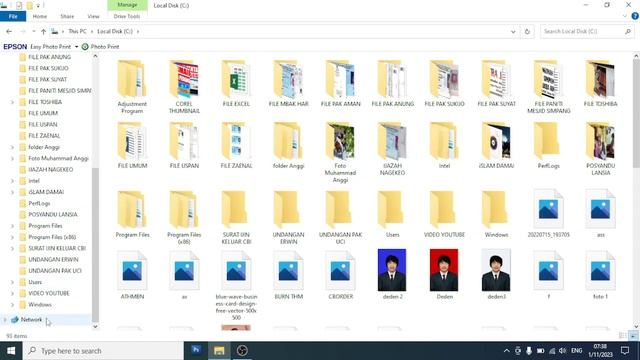Select the POSYANDU LANSIA folder in main pane

point(600,149)
